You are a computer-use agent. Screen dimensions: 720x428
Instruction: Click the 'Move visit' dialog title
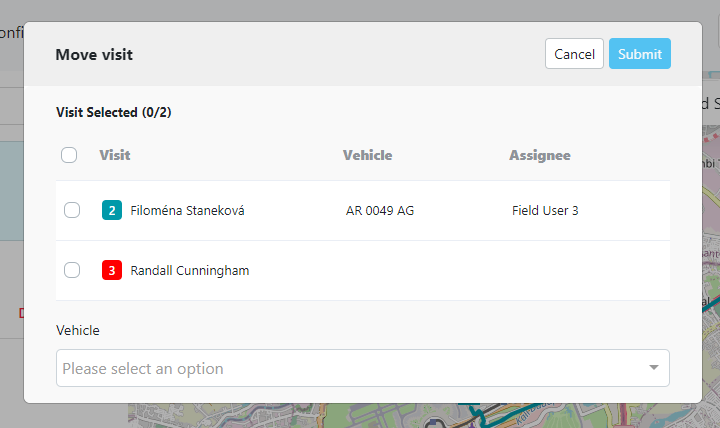click(x=94, y=54)
